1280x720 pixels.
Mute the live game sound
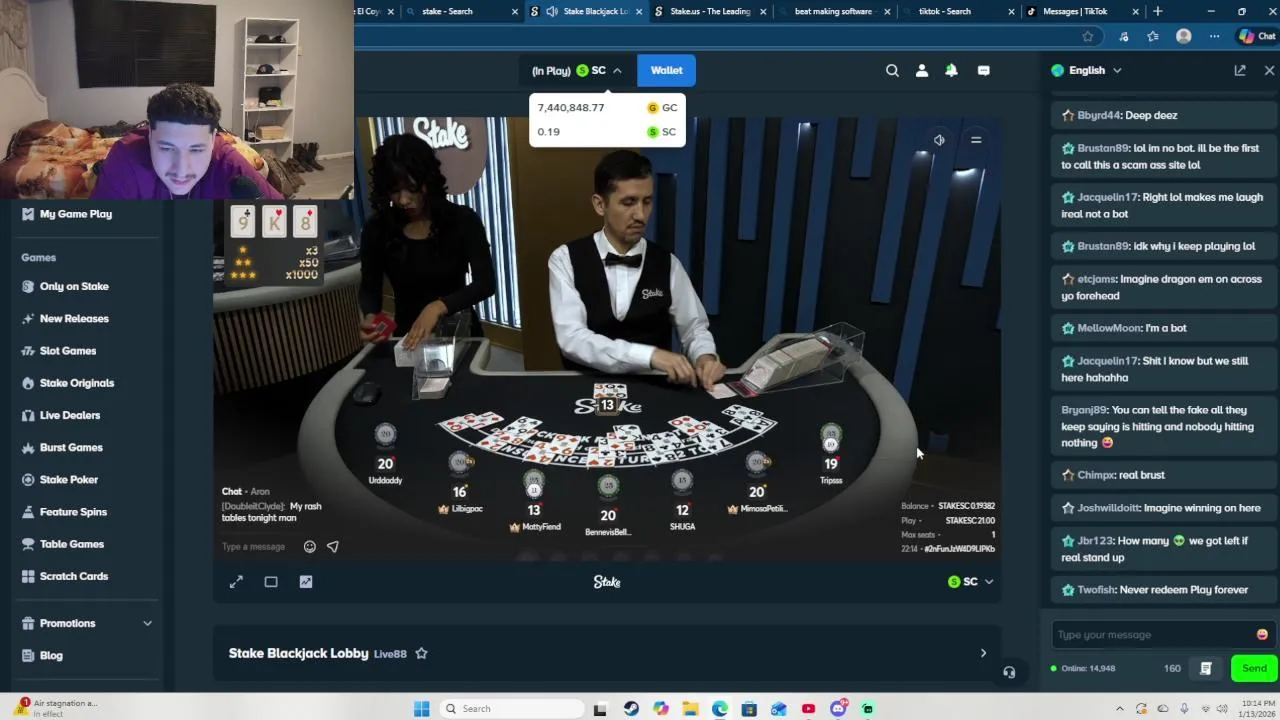click(x=939, y=140)
